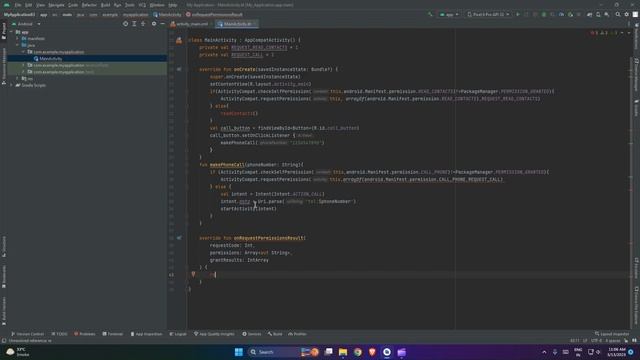Select com.example.myapplication (test) package row
This screenshot has height=360, width=640.
coord(87,72)
